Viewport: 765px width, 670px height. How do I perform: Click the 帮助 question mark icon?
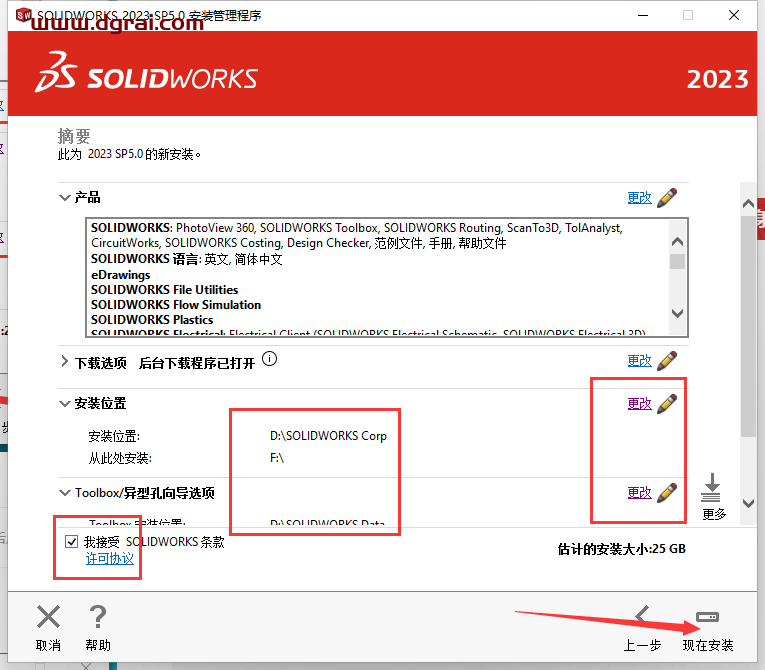[97, 618]
